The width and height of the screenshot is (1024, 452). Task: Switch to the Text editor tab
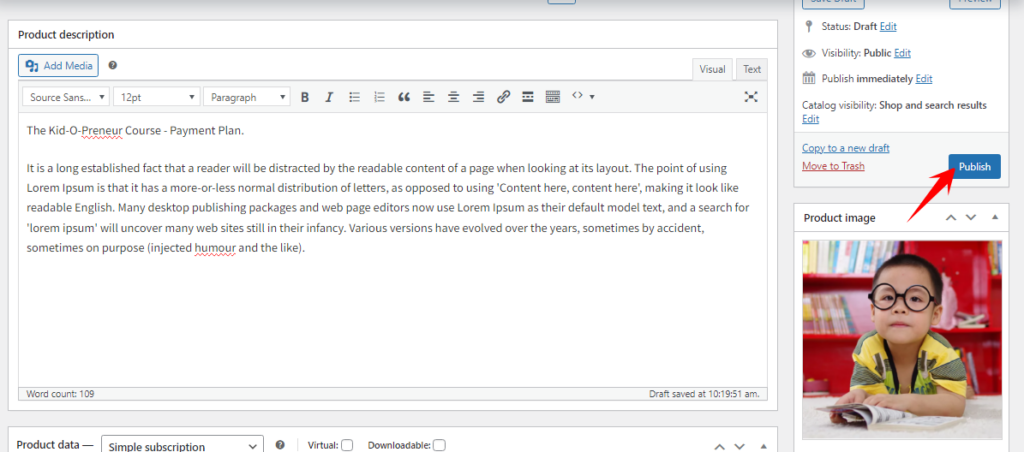pos(752,69)
